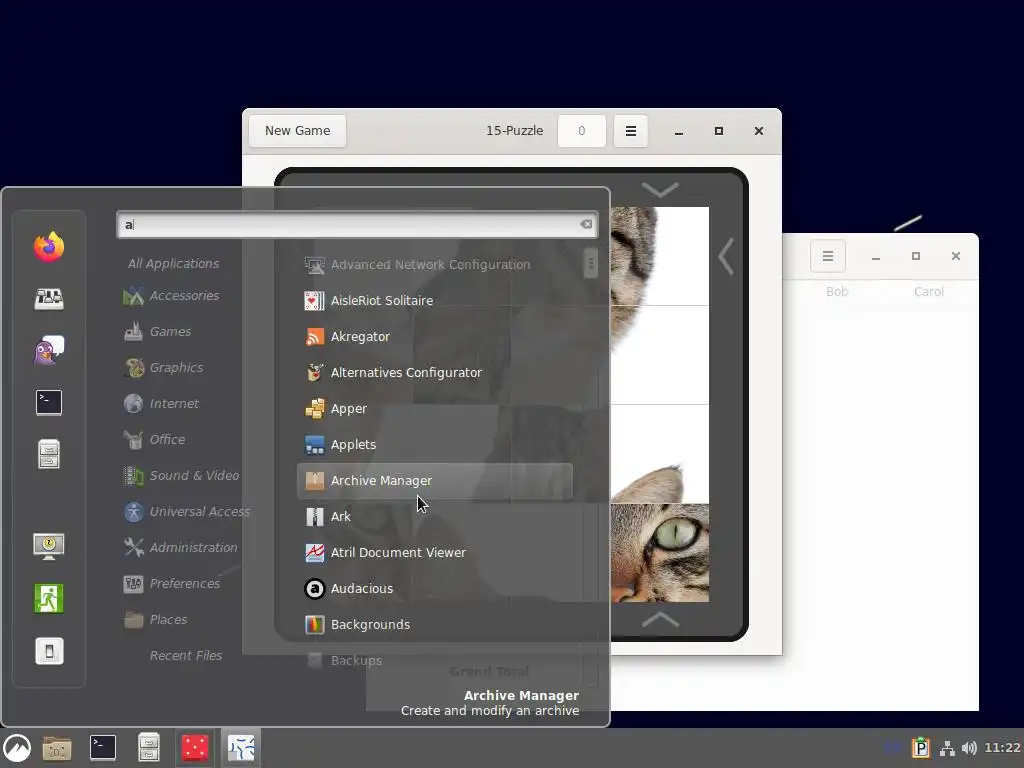Viewport: 1024px width, 768px height.
Task: Select the Universal Access category
Action: pyautogui.click(x=187, y=511)
